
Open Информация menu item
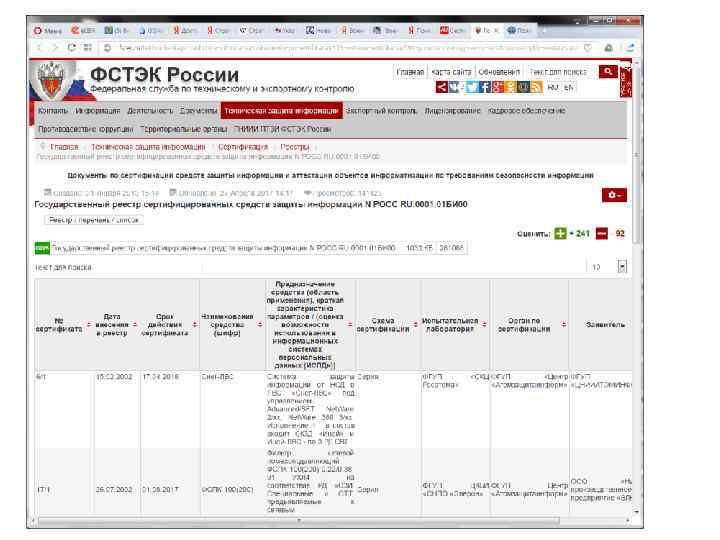pyautogui.click(x=97, y=111)
